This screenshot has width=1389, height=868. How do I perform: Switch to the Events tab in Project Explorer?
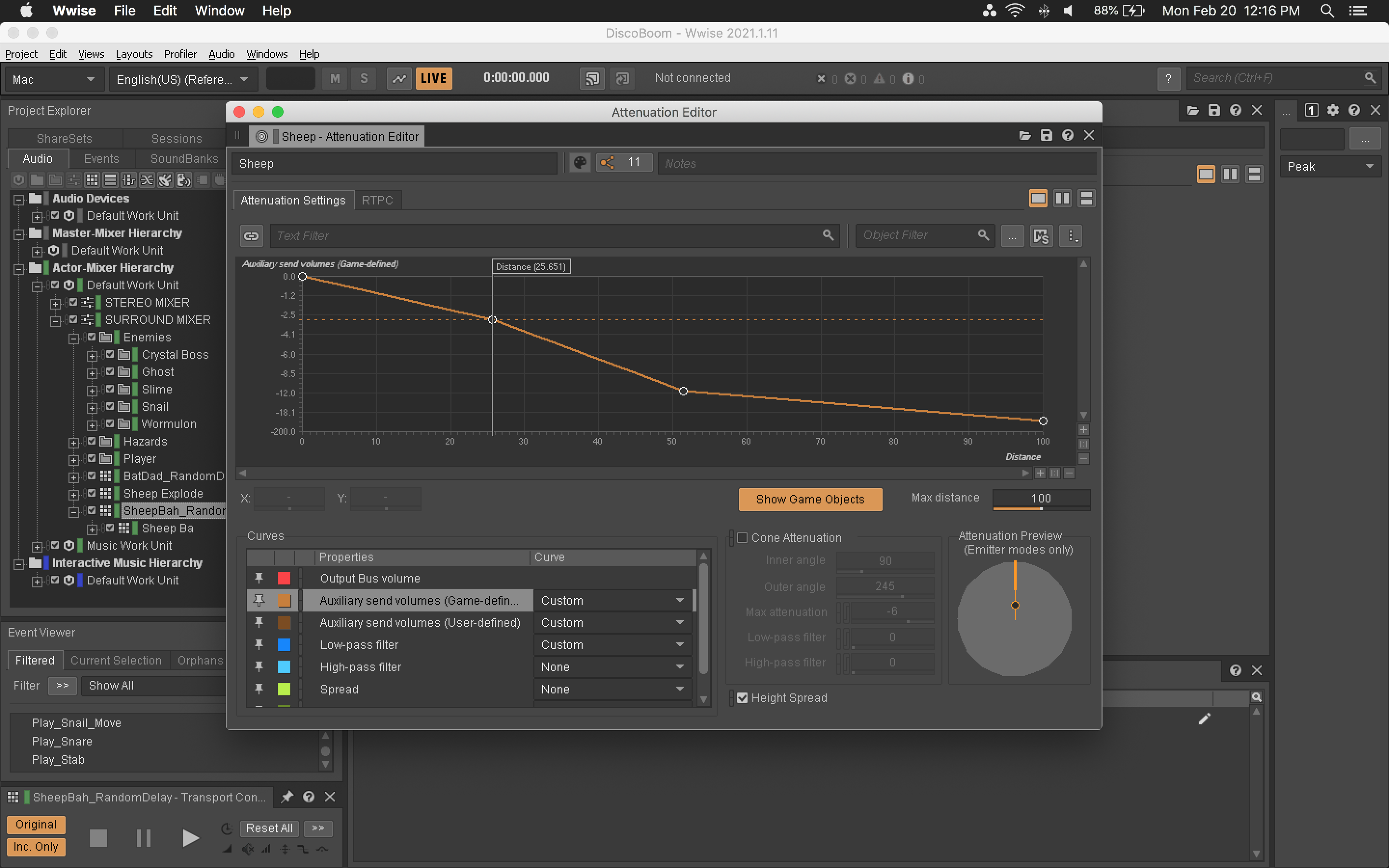pos(101,159)
